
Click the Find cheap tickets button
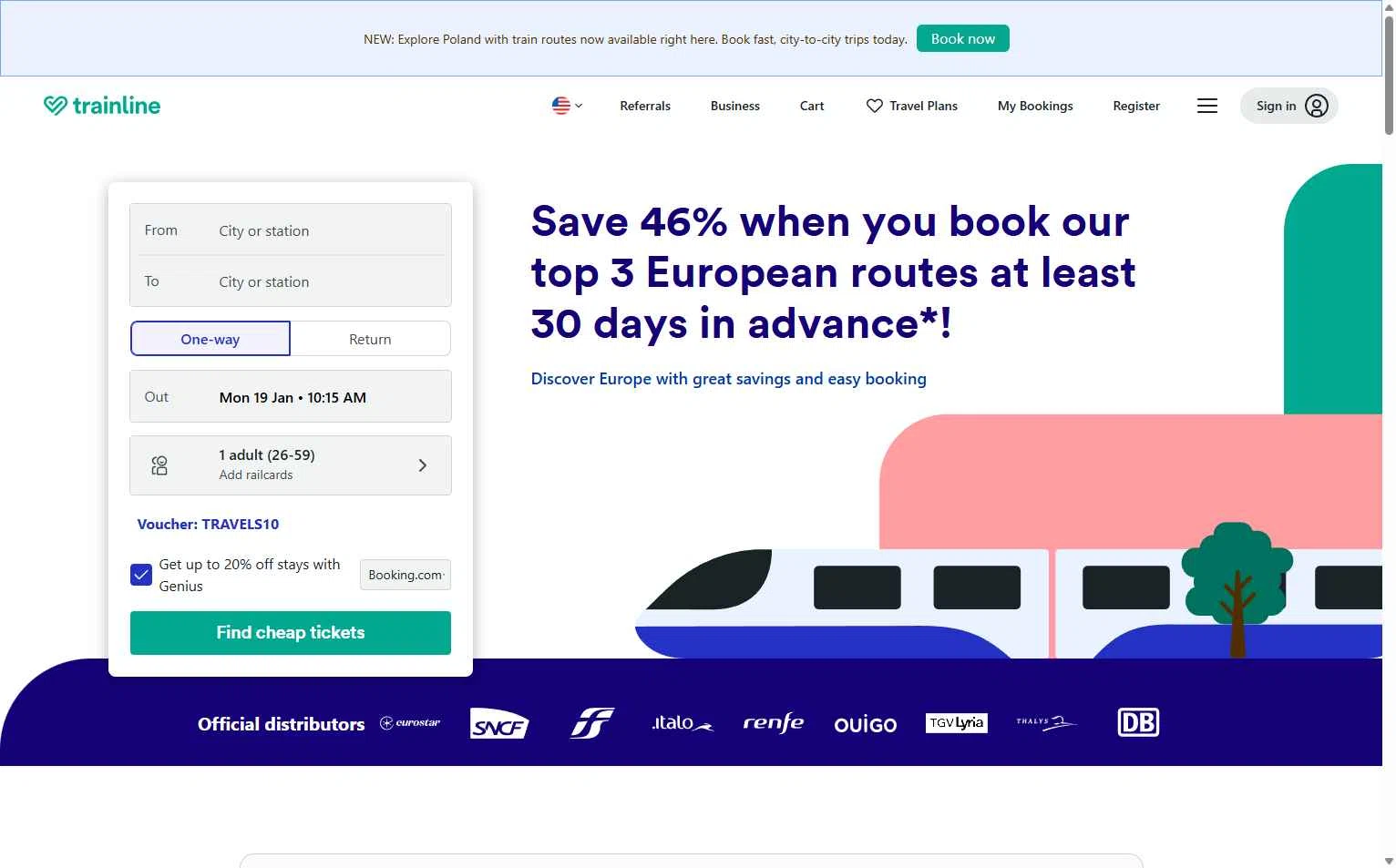(291, 633)
